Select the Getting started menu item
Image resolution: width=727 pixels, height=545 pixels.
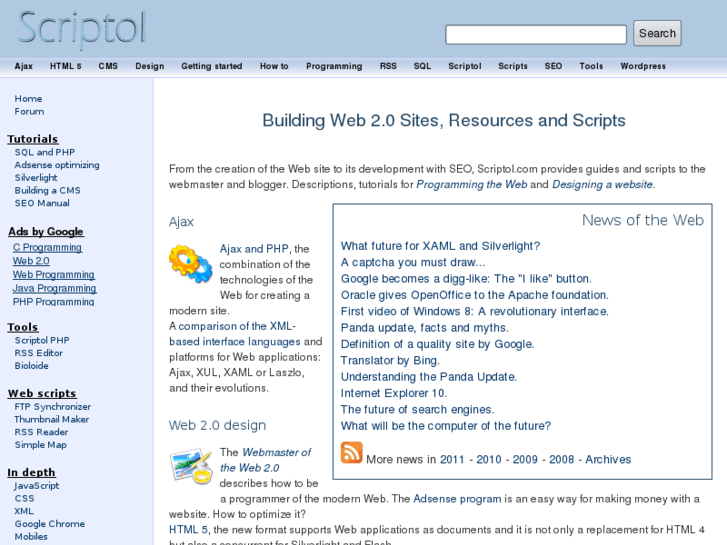[212, 66]
